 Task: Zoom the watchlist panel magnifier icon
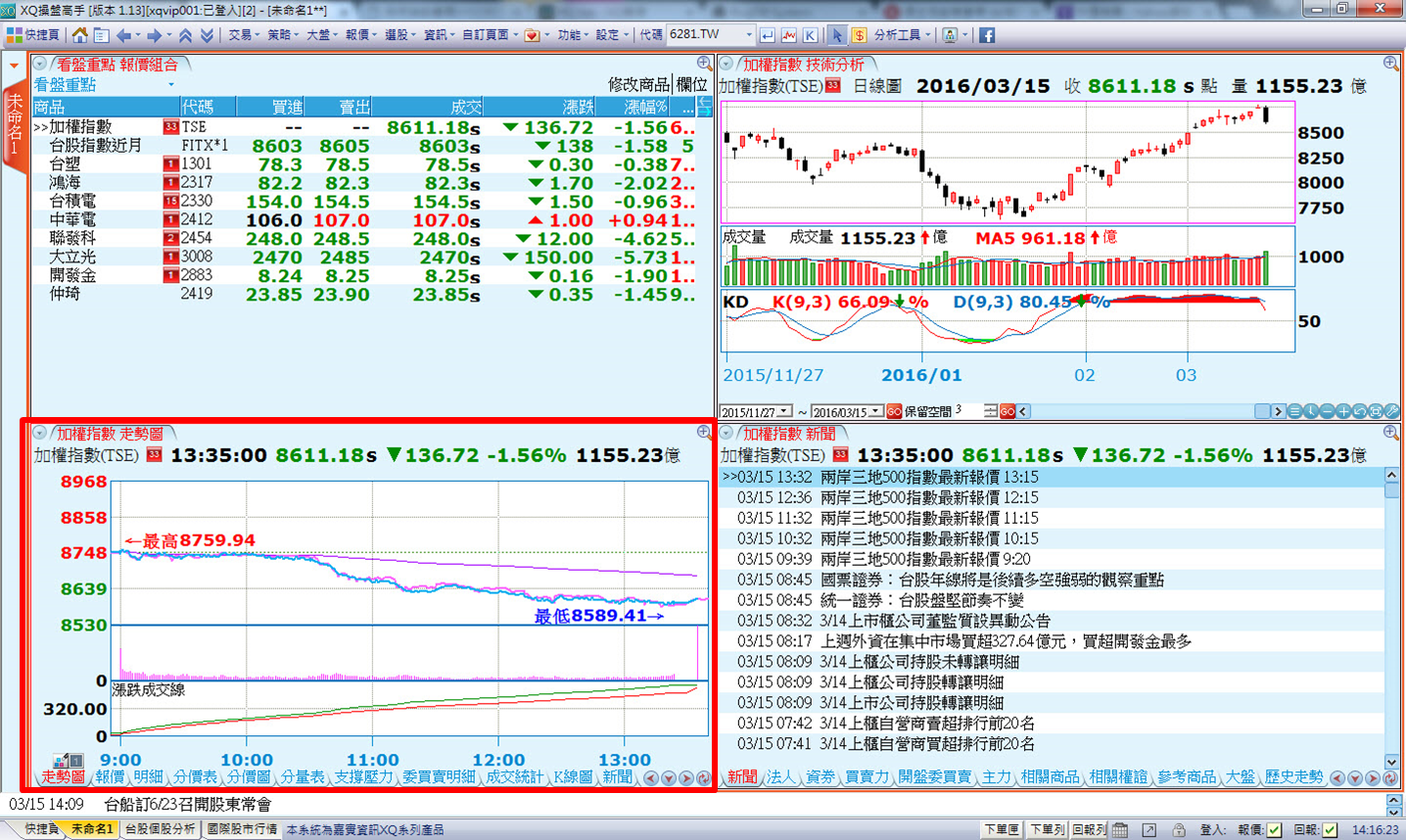pos(704,64)
